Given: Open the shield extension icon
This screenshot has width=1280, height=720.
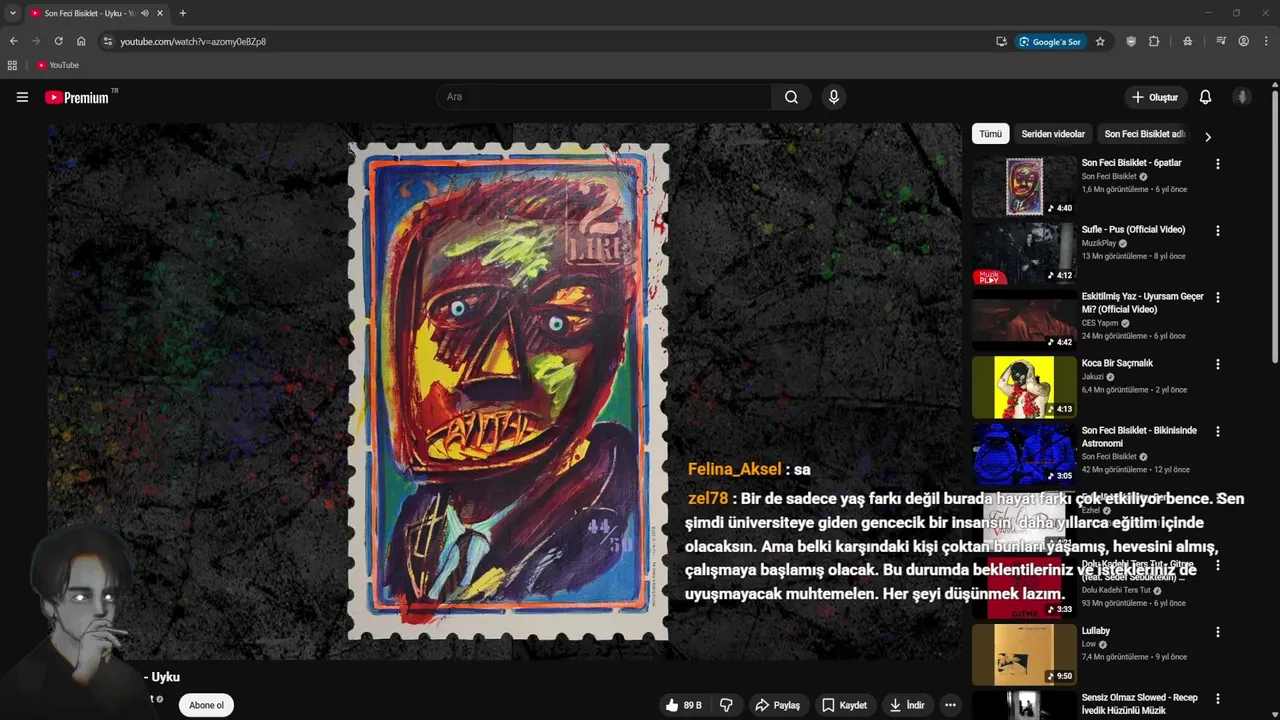Looking at the screenshot, I should (x=1131, y=41).
